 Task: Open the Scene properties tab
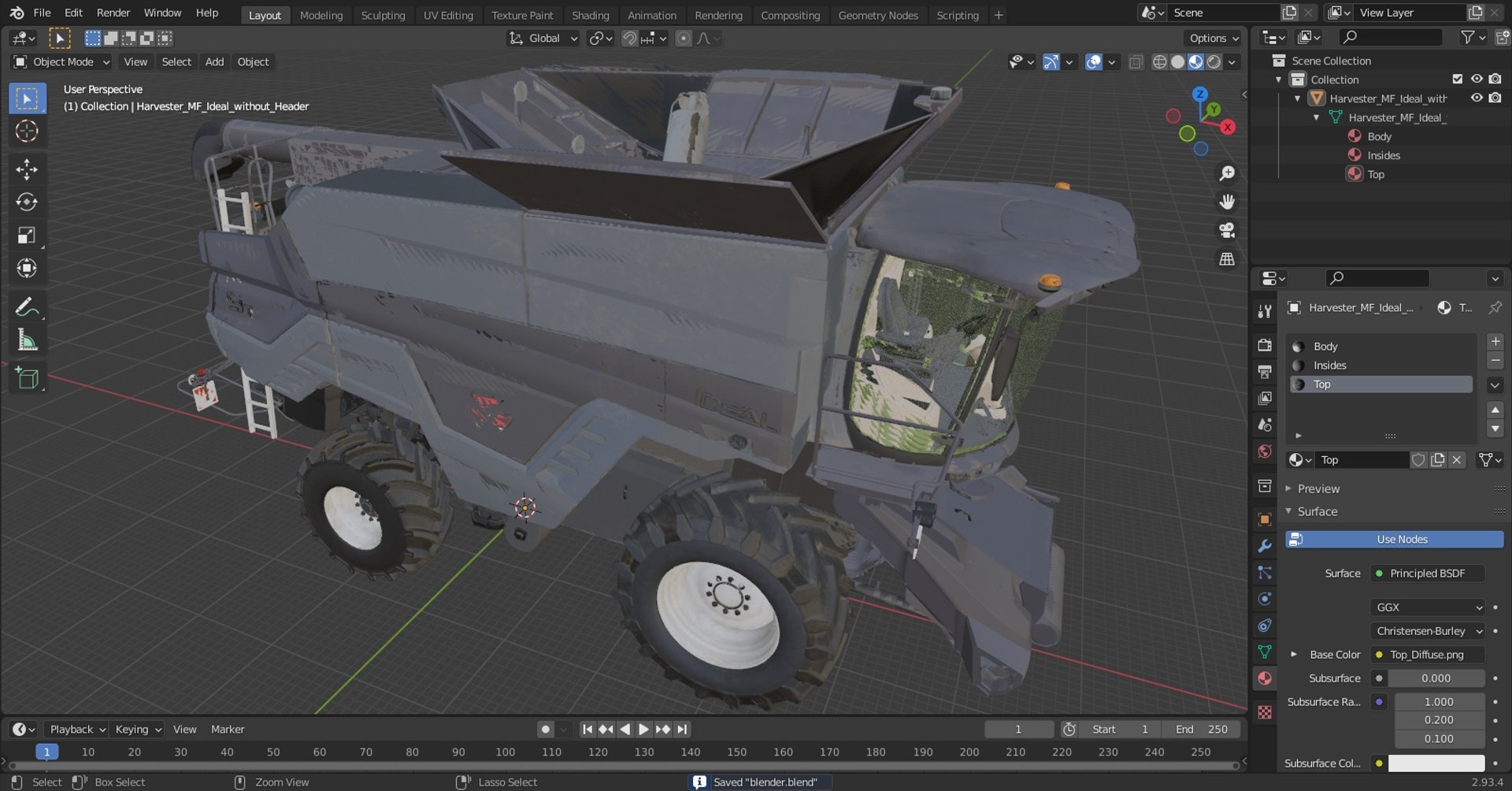(x=1265, y=425)
